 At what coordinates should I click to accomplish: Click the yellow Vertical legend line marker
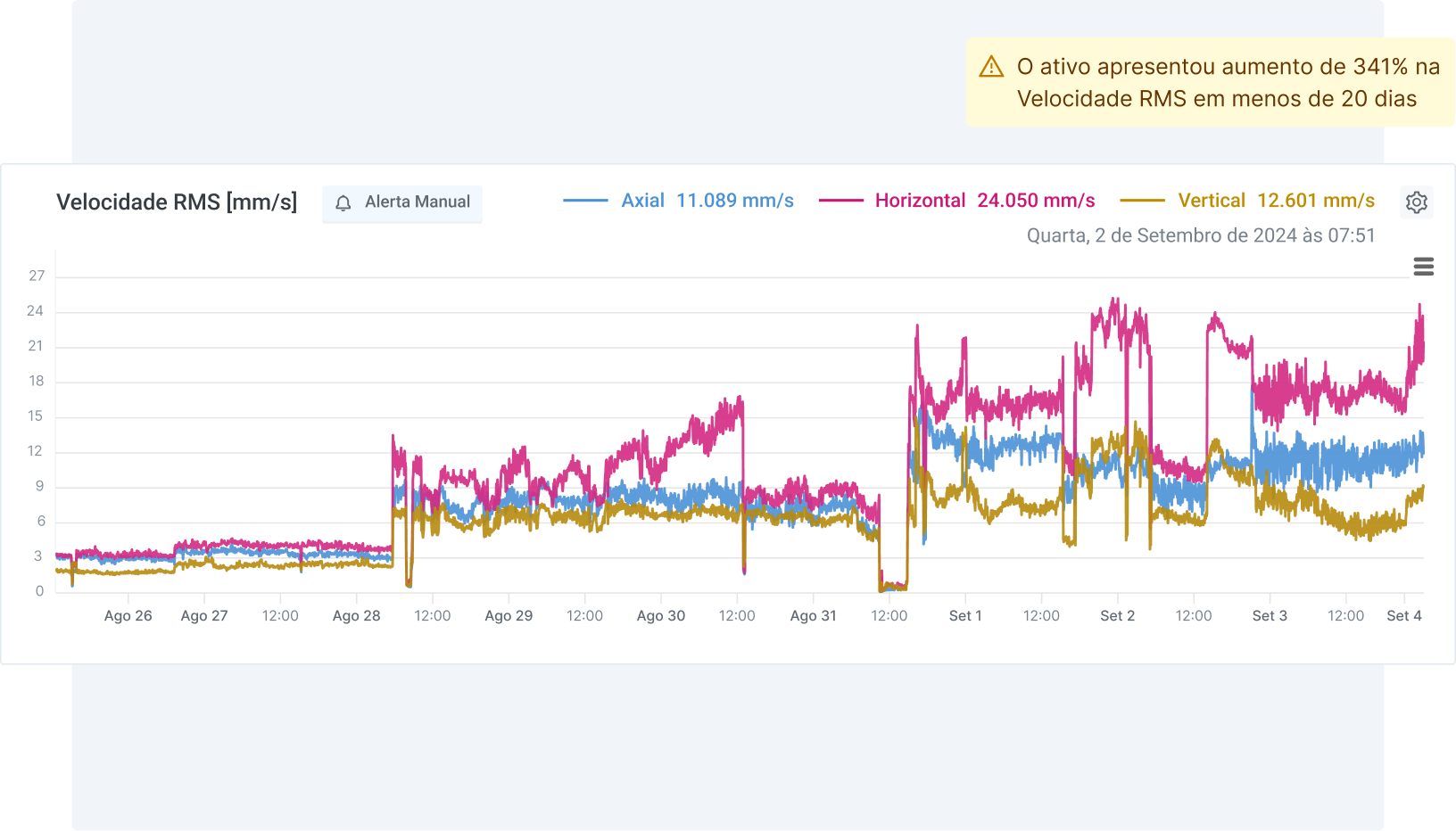(x=1142, y=201)
